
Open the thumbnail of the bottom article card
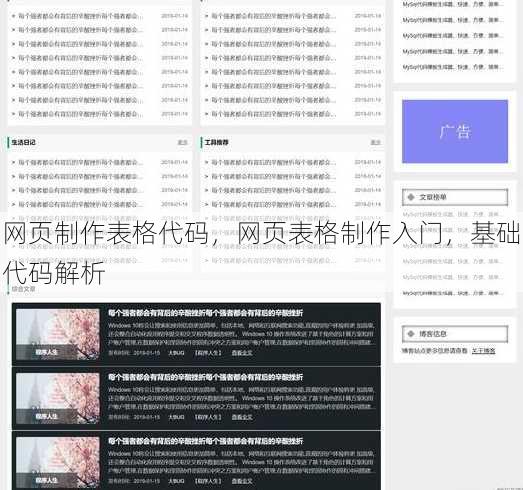click(x=58, y=462)
